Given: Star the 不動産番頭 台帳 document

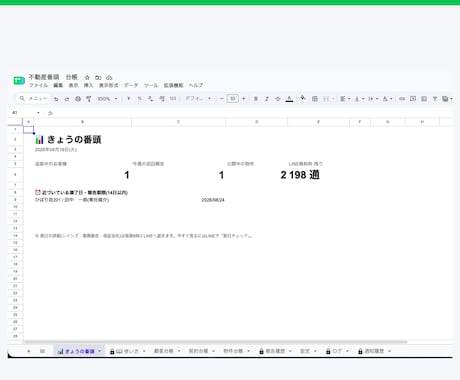Looking at the screenshot, I should pyautogui.click(x=87, y=77).
